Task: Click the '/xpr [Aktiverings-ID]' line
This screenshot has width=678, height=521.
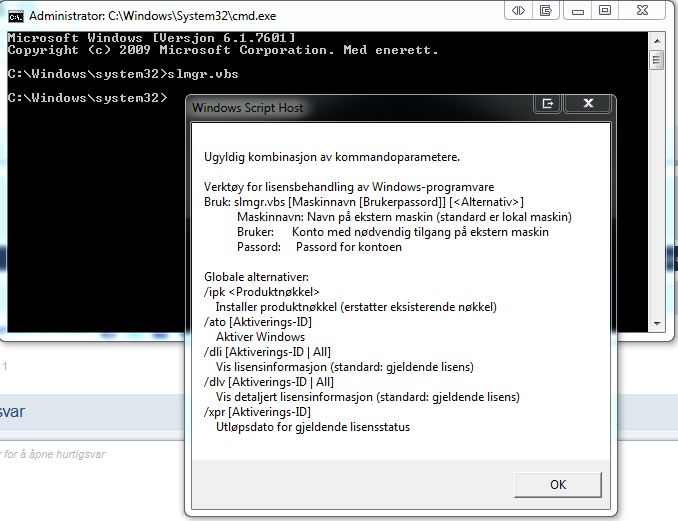Action: pyautogui.click(x=257, y=412)
